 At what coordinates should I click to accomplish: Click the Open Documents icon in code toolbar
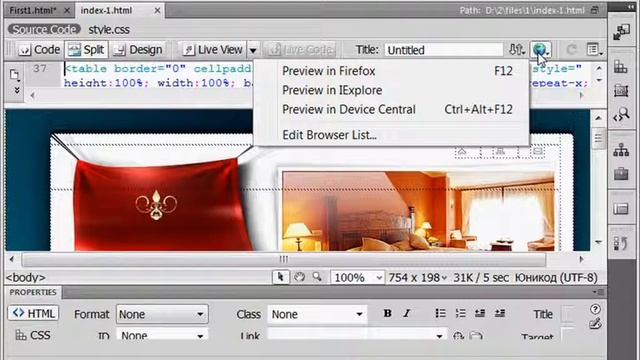coord(15,75)
